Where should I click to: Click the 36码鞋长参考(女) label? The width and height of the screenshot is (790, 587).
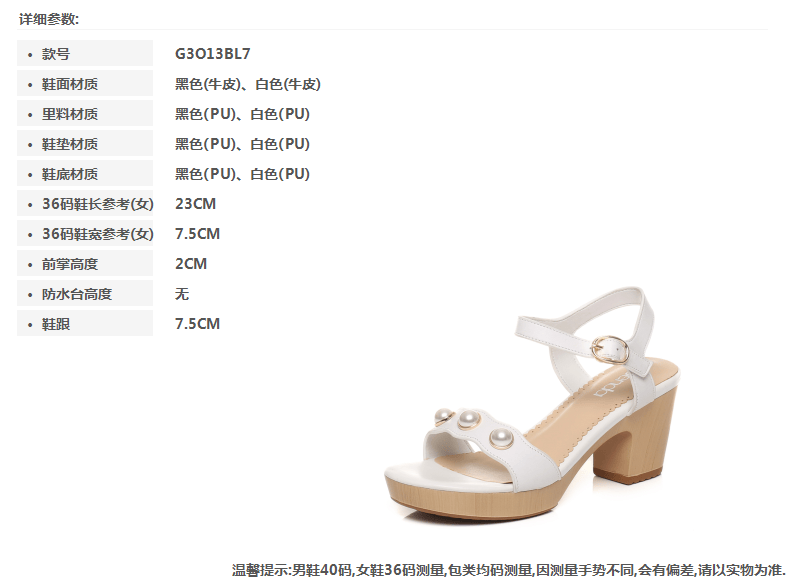[x=98, y=204]
